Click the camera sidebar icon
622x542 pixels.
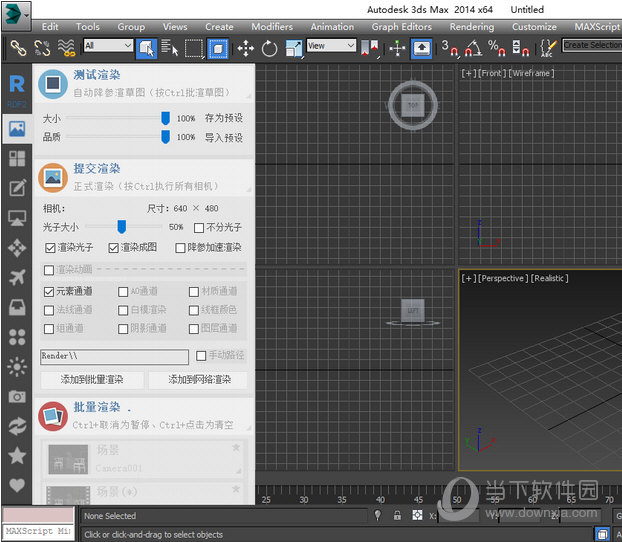(17, 396)
